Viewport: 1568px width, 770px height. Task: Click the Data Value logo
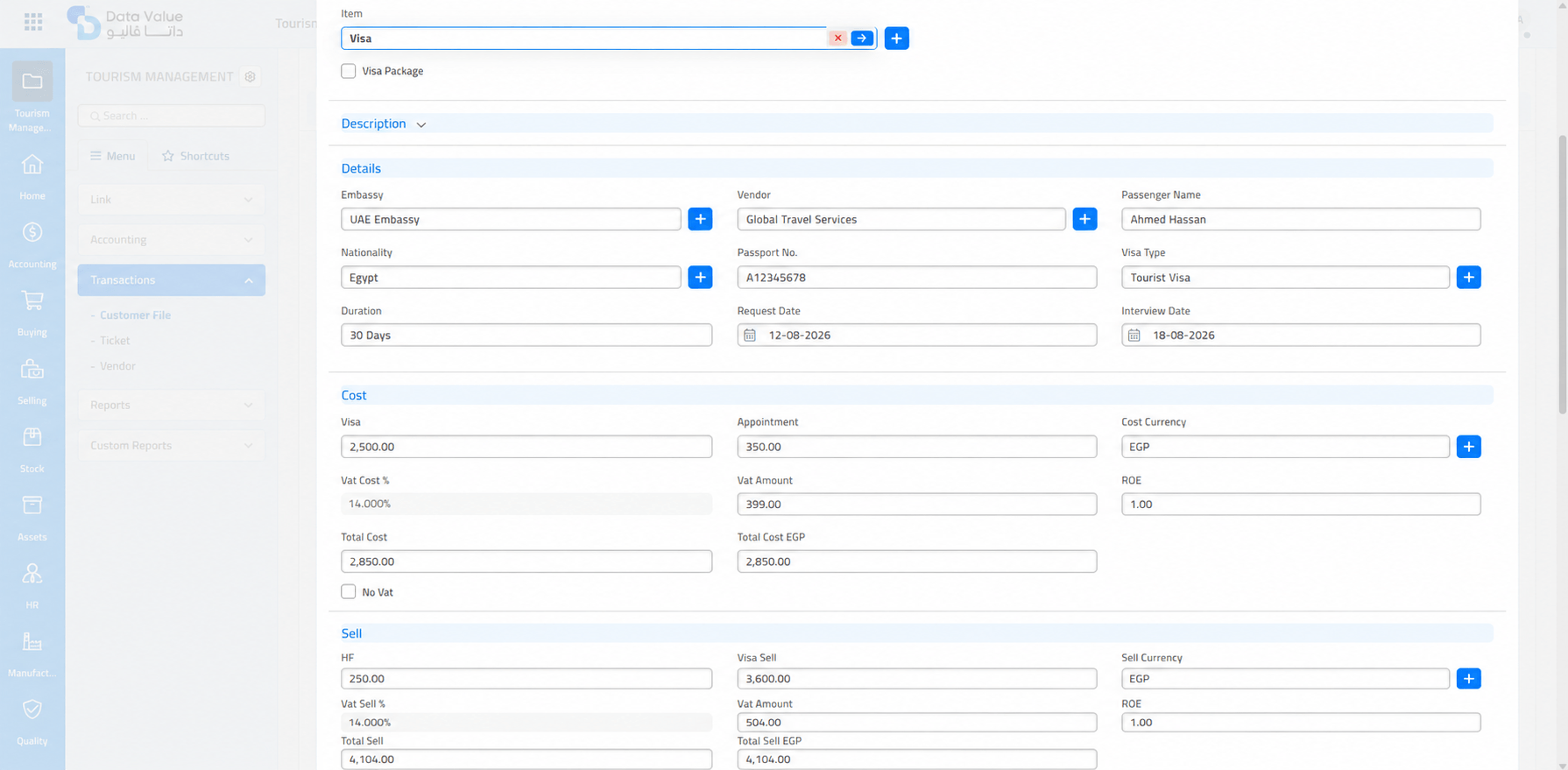pos(125,23)
